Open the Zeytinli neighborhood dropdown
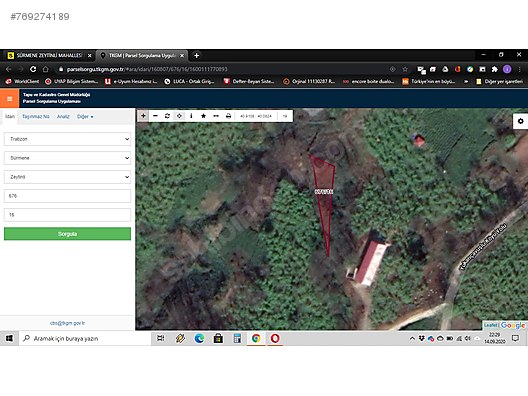The height and width of the screenshot is (396, 528). [67, 177]
